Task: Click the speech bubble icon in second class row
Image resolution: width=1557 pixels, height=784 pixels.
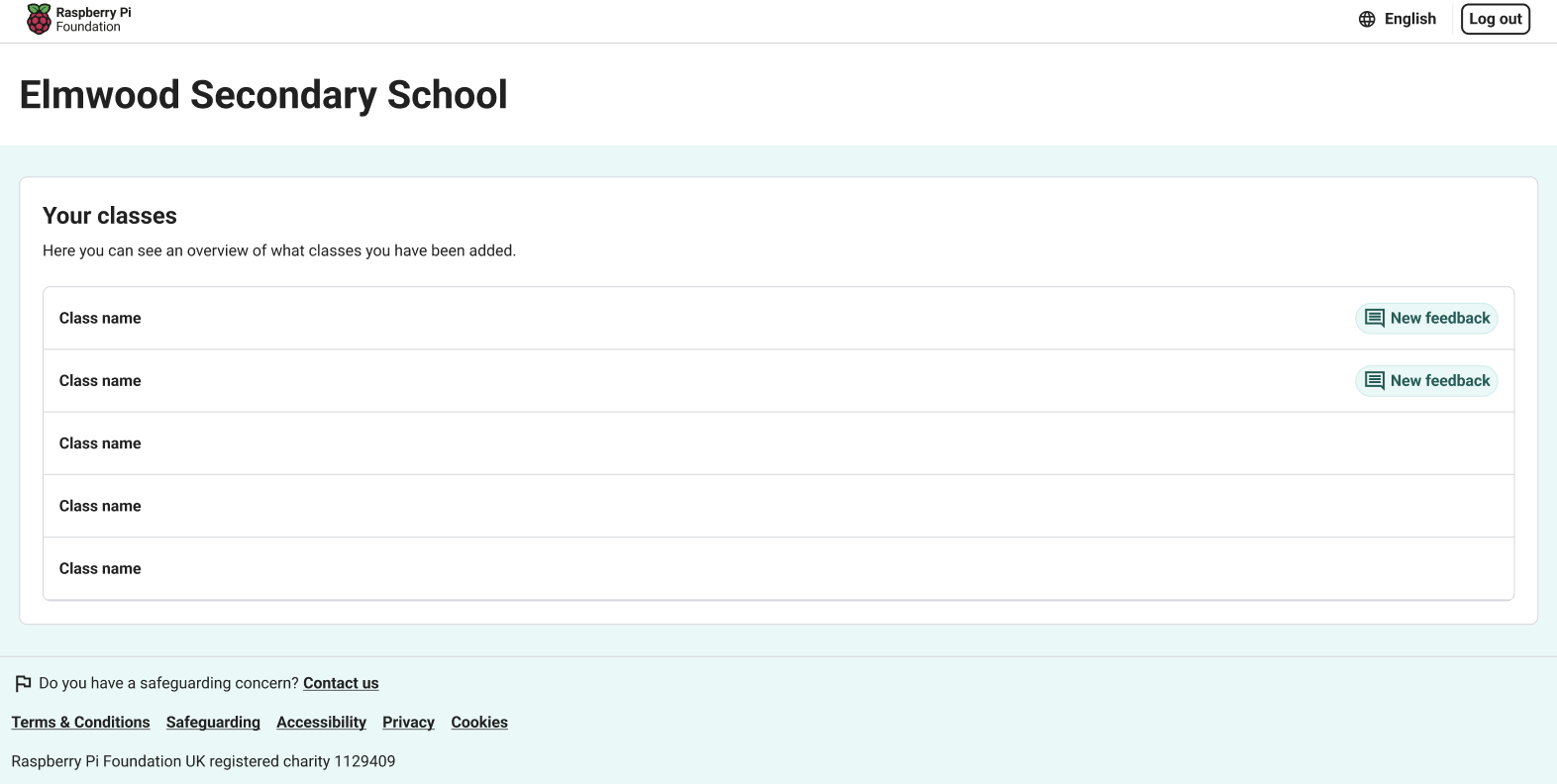Action: 1375,381
